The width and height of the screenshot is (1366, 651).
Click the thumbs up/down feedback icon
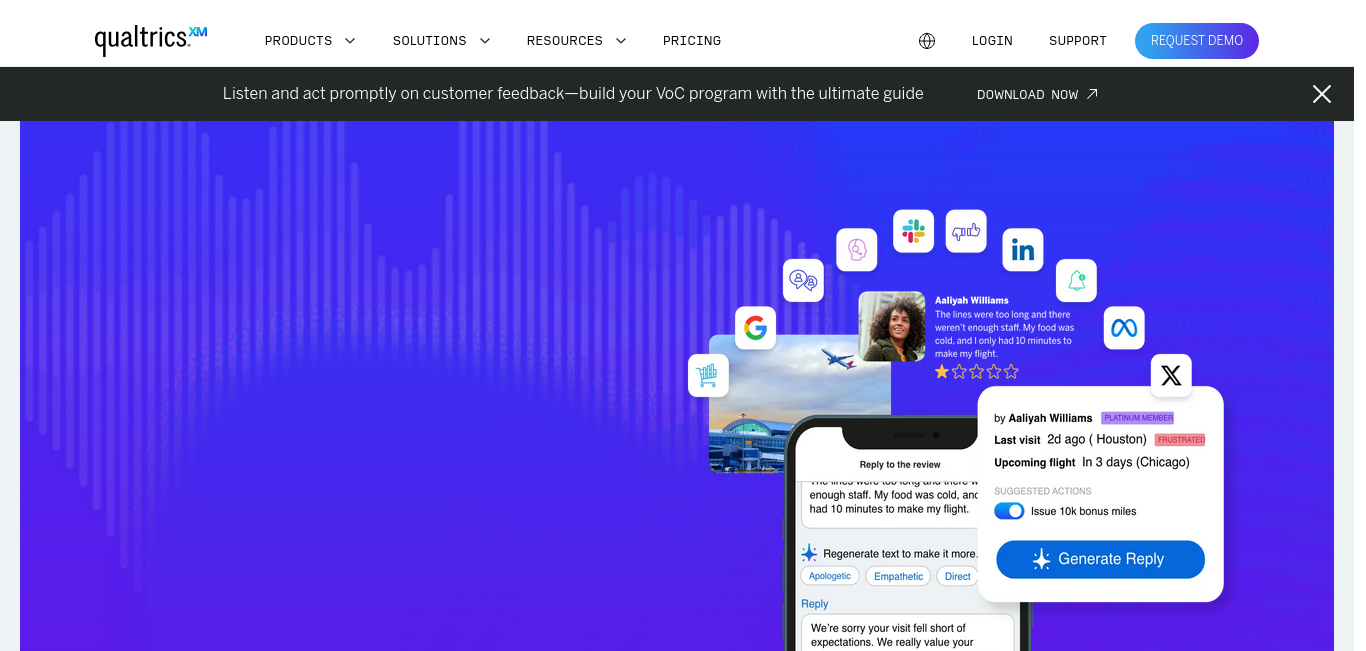coord(966,231)
